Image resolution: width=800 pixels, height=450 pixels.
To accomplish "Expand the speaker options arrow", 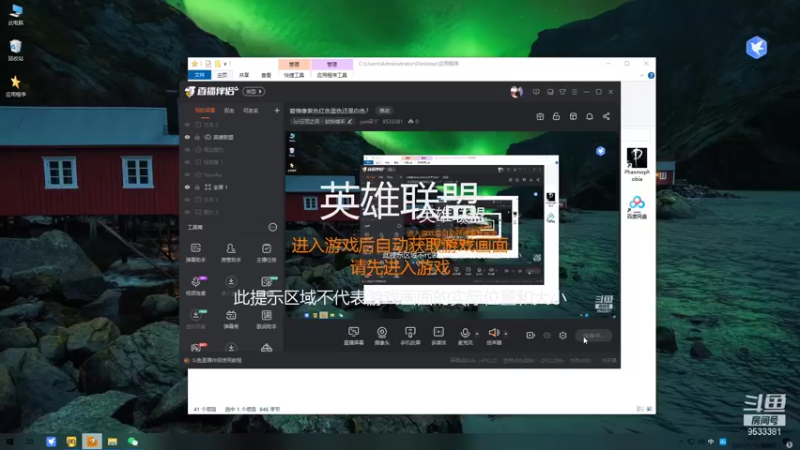I will click(x=506, y=334).
